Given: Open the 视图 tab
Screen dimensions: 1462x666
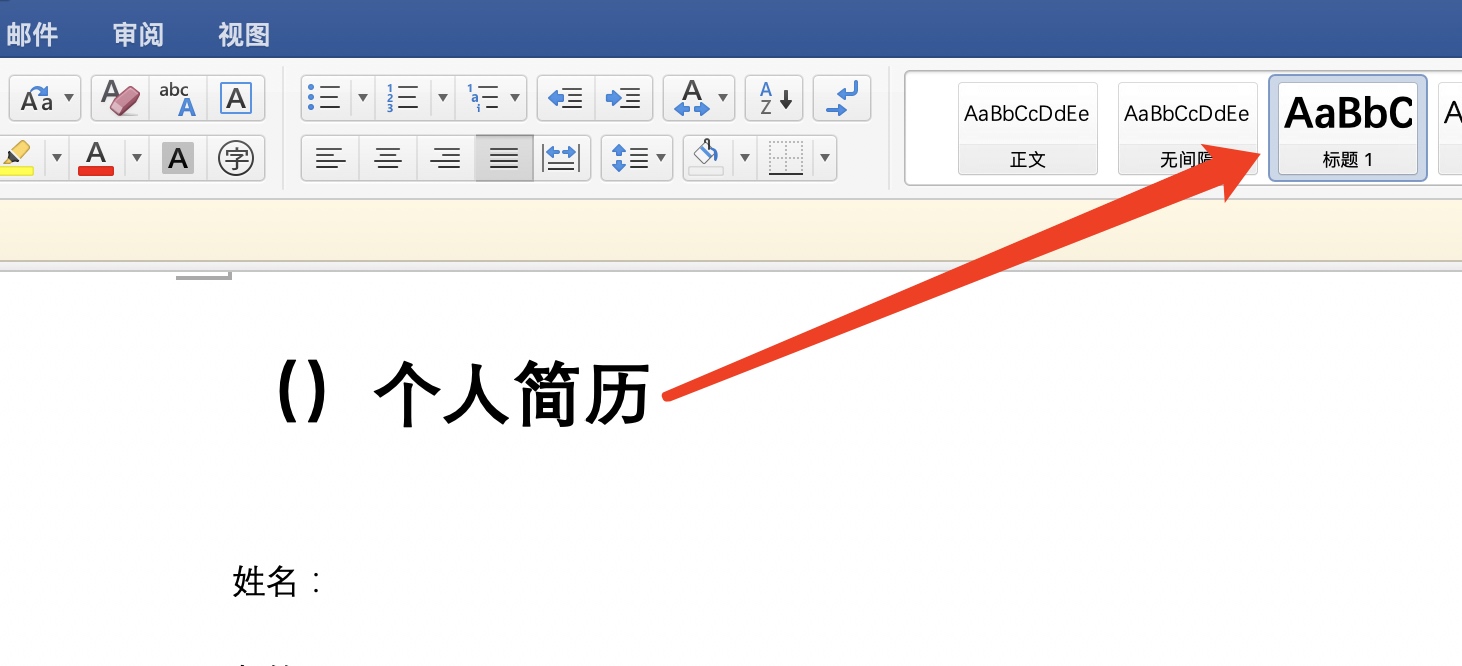Looking at the screenshot, I should 244,35.
